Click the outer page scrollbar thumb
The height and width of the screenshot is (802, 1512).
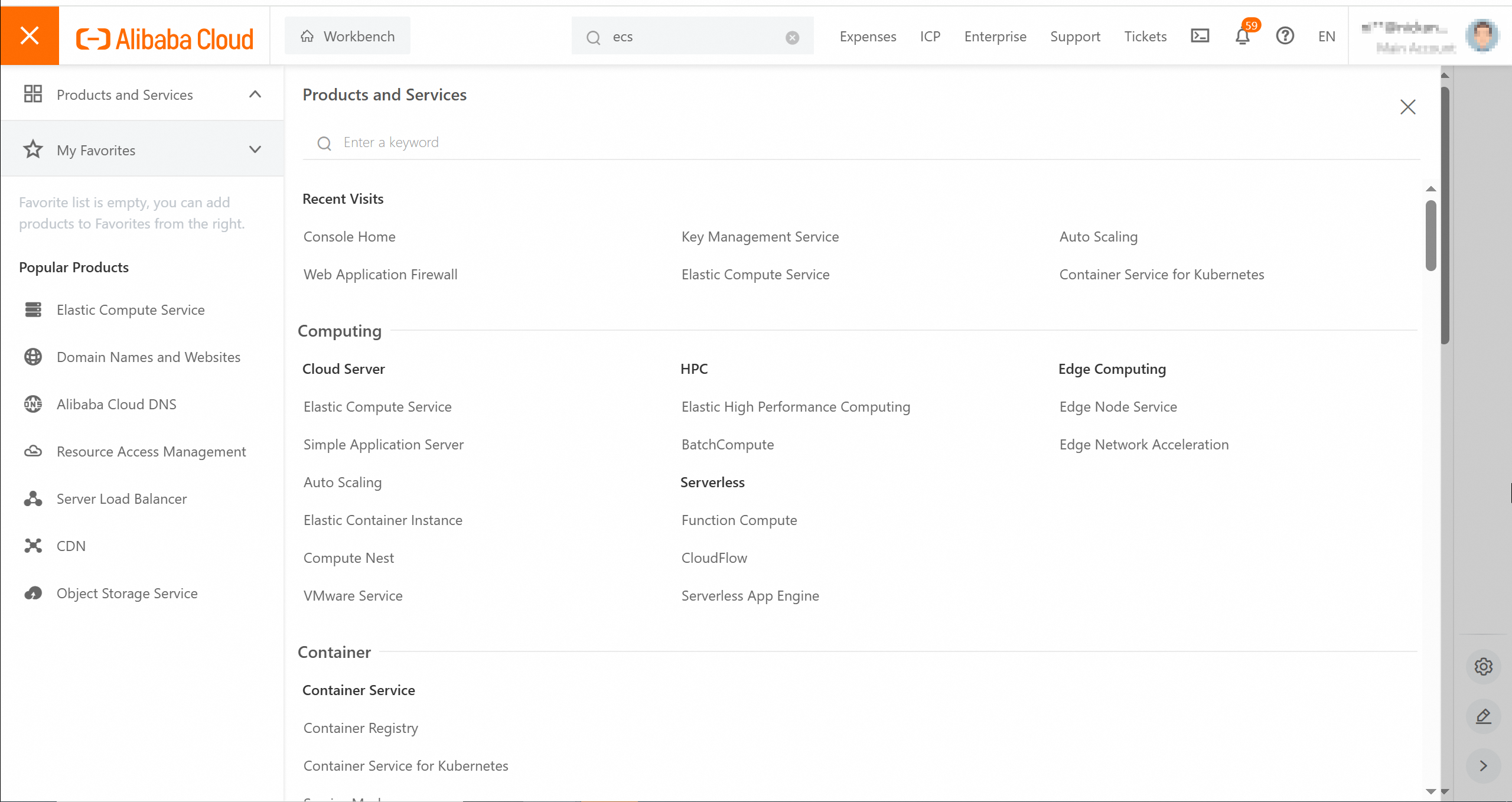[x=1445, y=216]
